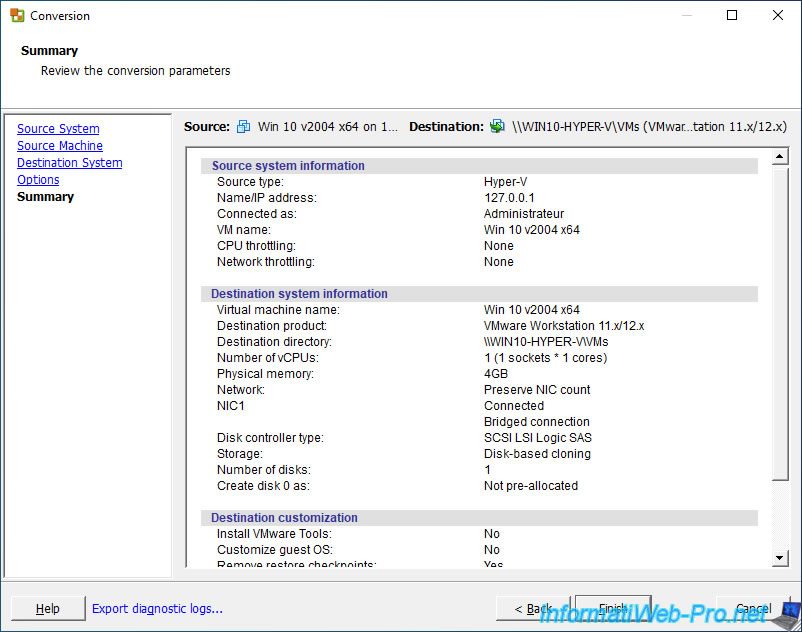Click the Physical memory label
Image resolution: width=802 pixels, height=632 pixels.
pyautogui.click(x=265, y=374)
